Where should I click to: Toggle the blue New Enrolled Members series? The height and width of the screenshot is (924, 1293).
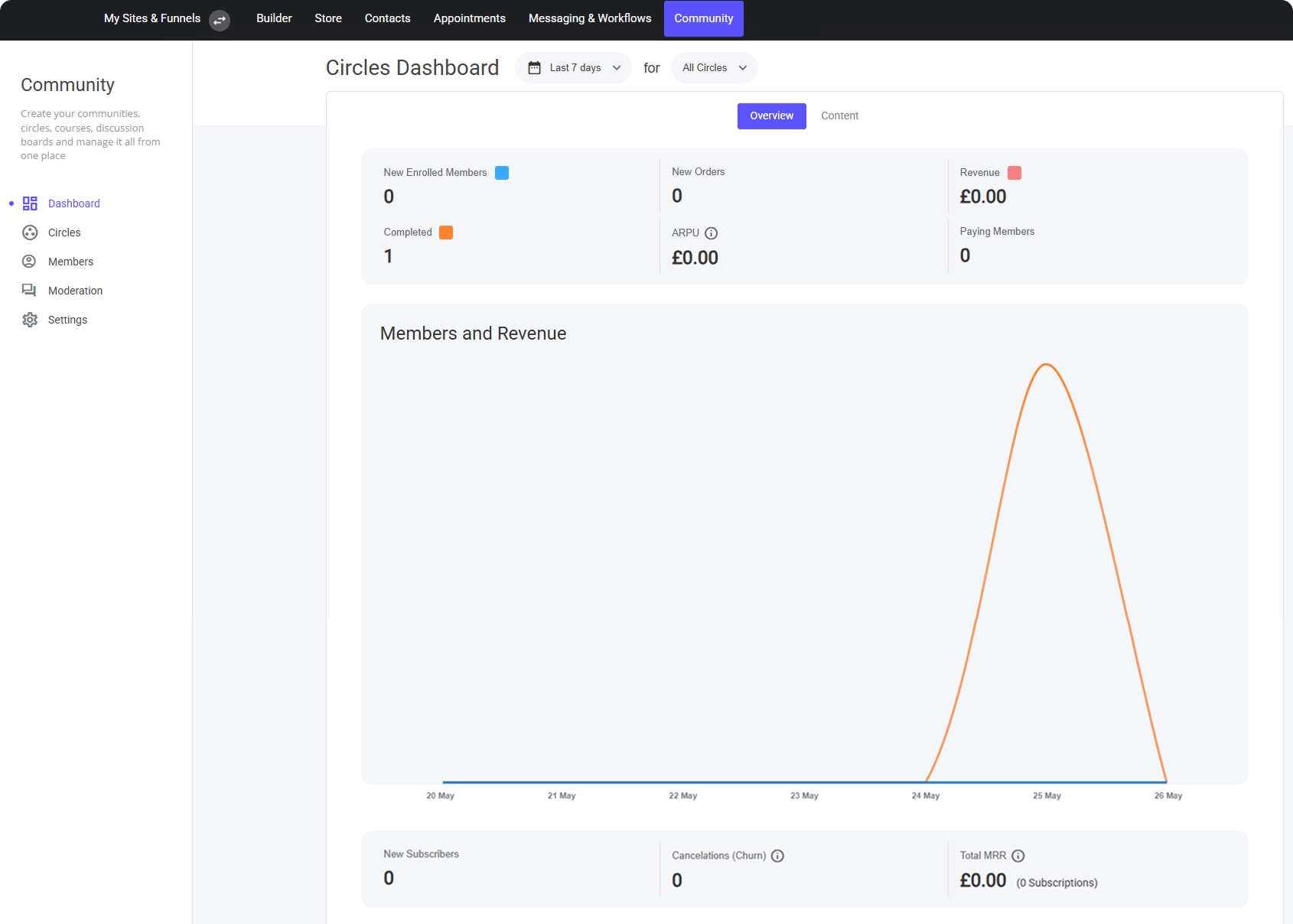(502, 173)
